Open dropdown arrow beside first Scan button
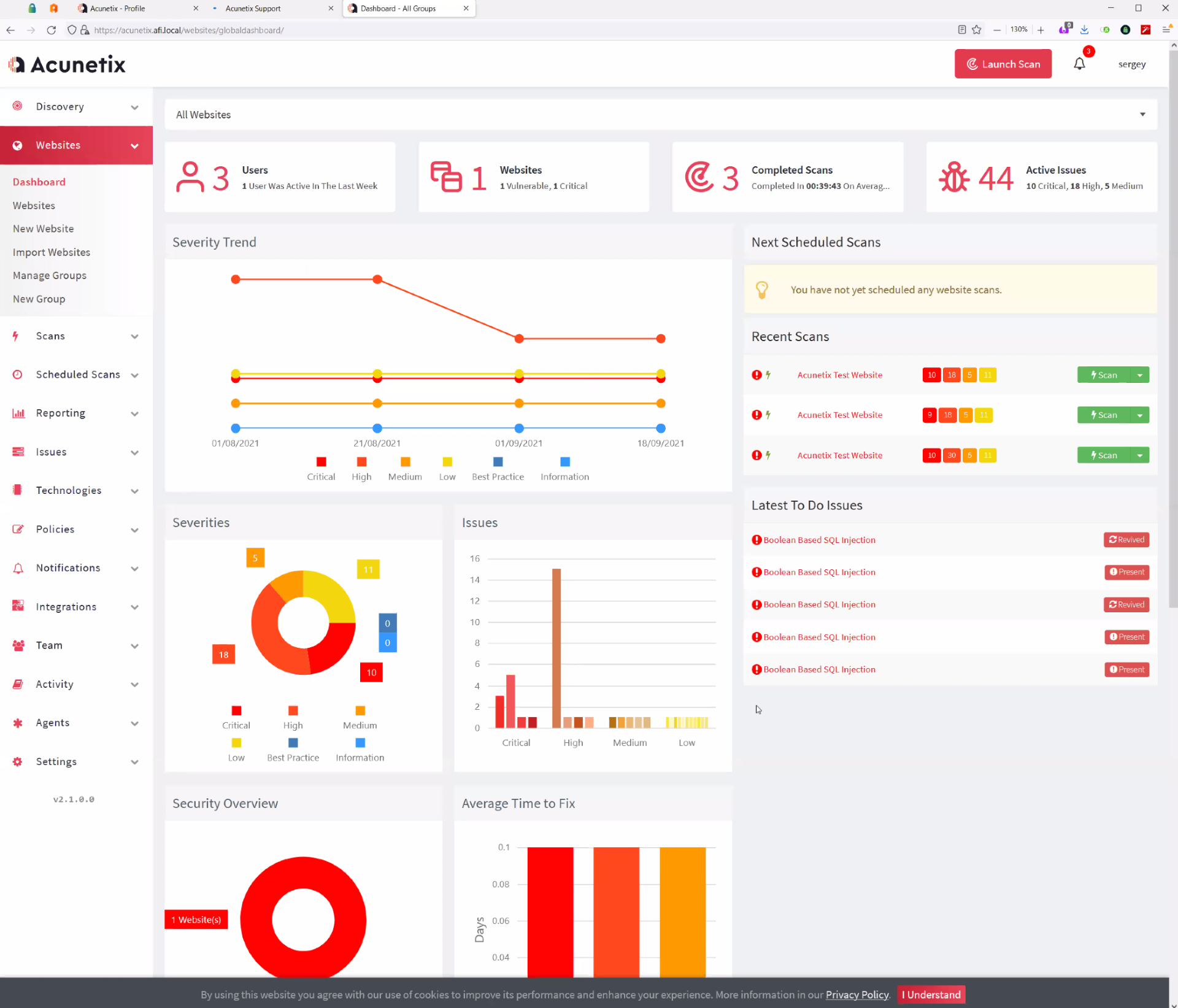 1139,375
